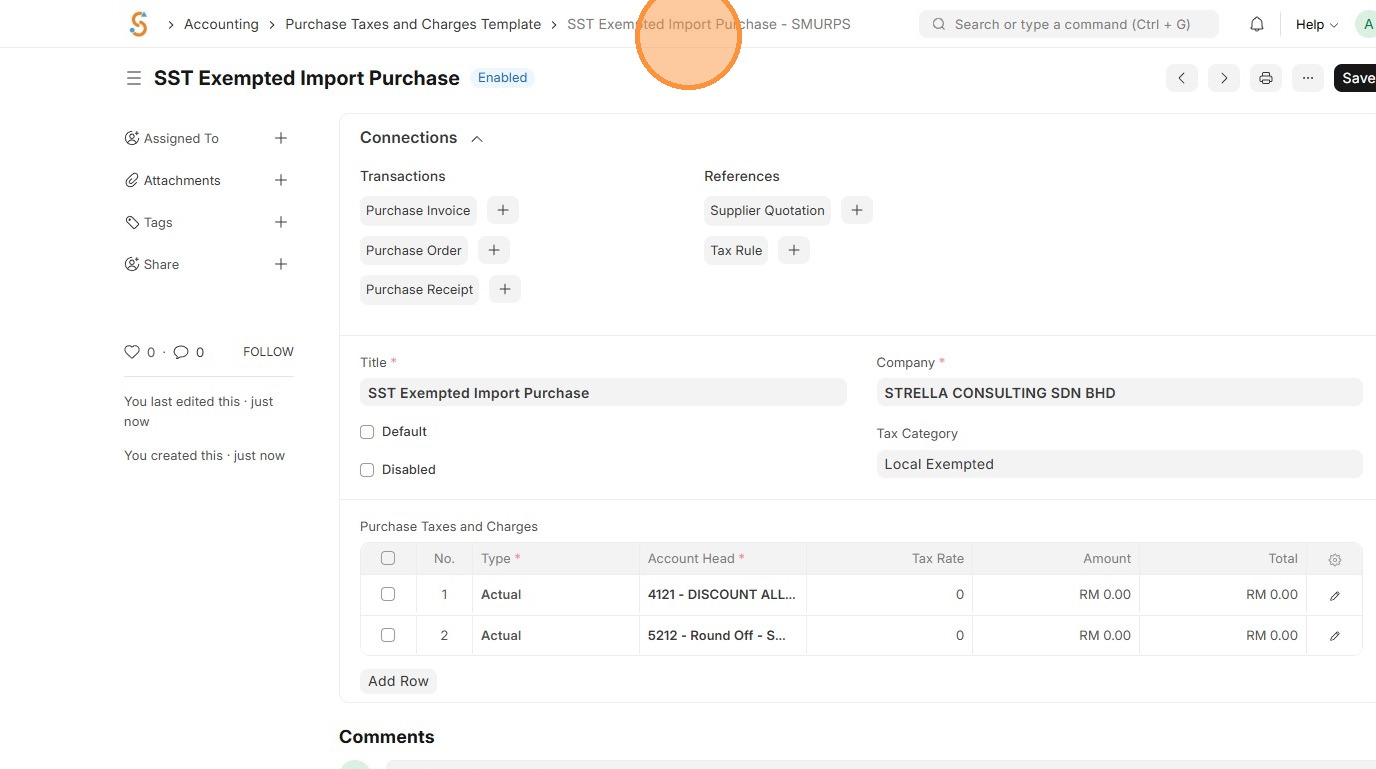Click Add Row button
Image resolution: width=1376 pixels, height=769 pixels.
398,681
